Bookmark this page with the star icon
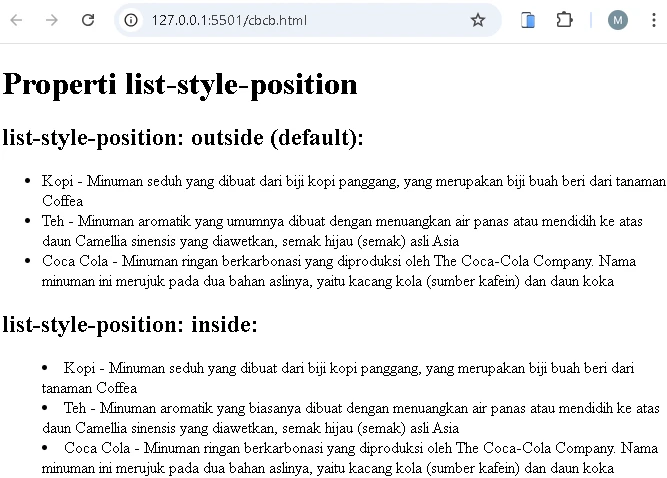This screenshot has width=667, height=478. click(478, 20)
